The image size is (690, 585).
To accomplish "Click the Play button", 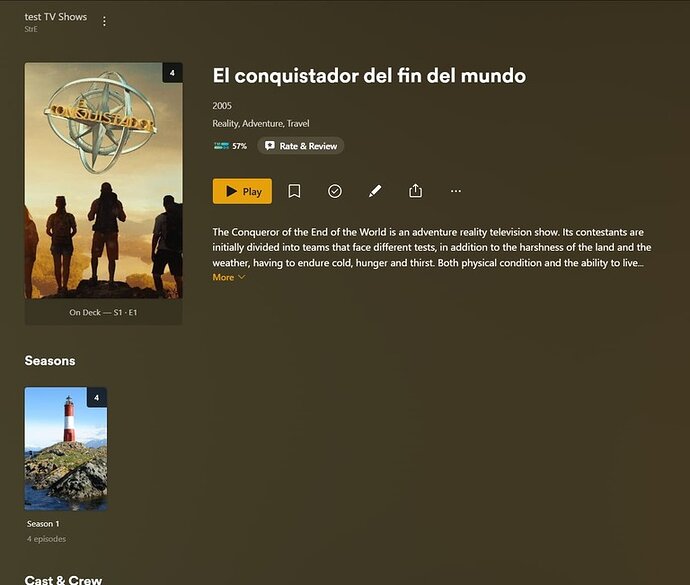I will [x=242, y=191].
